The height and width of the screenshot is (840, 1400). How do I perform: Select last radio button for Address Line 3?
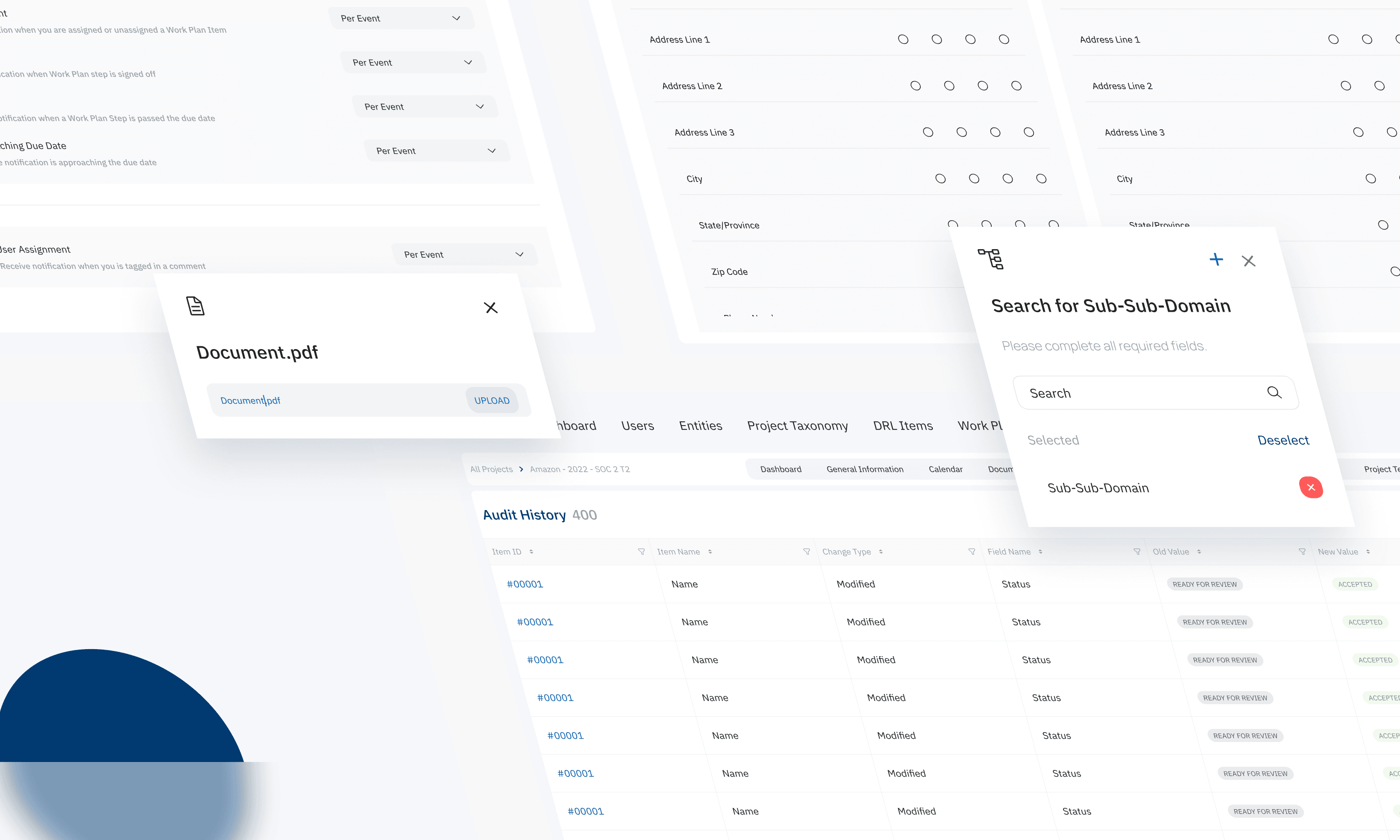pyautogui.click(x=1029, y=133)
